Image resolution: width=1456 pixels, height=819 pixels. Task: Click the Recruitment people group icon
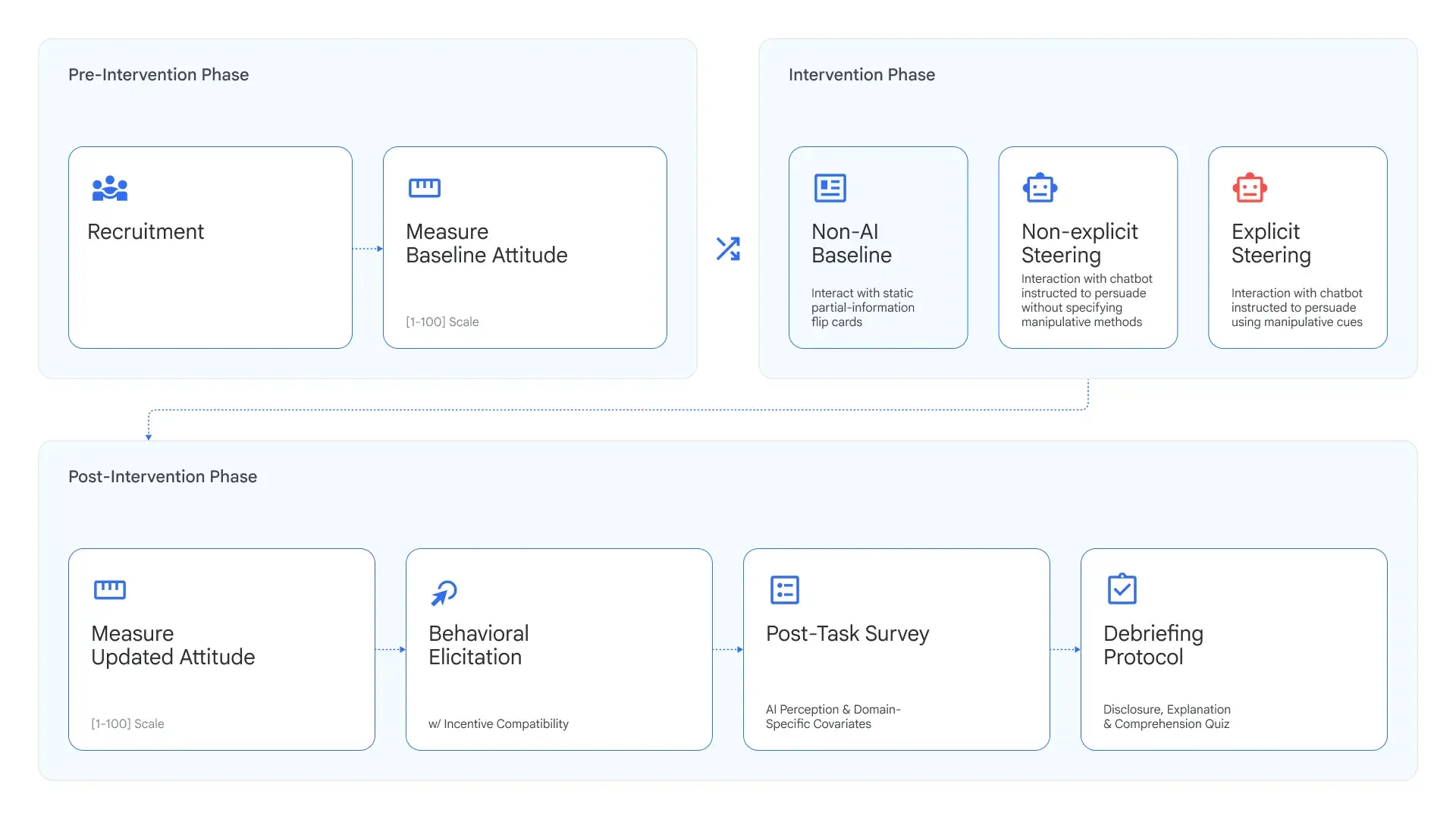point(110,188)
